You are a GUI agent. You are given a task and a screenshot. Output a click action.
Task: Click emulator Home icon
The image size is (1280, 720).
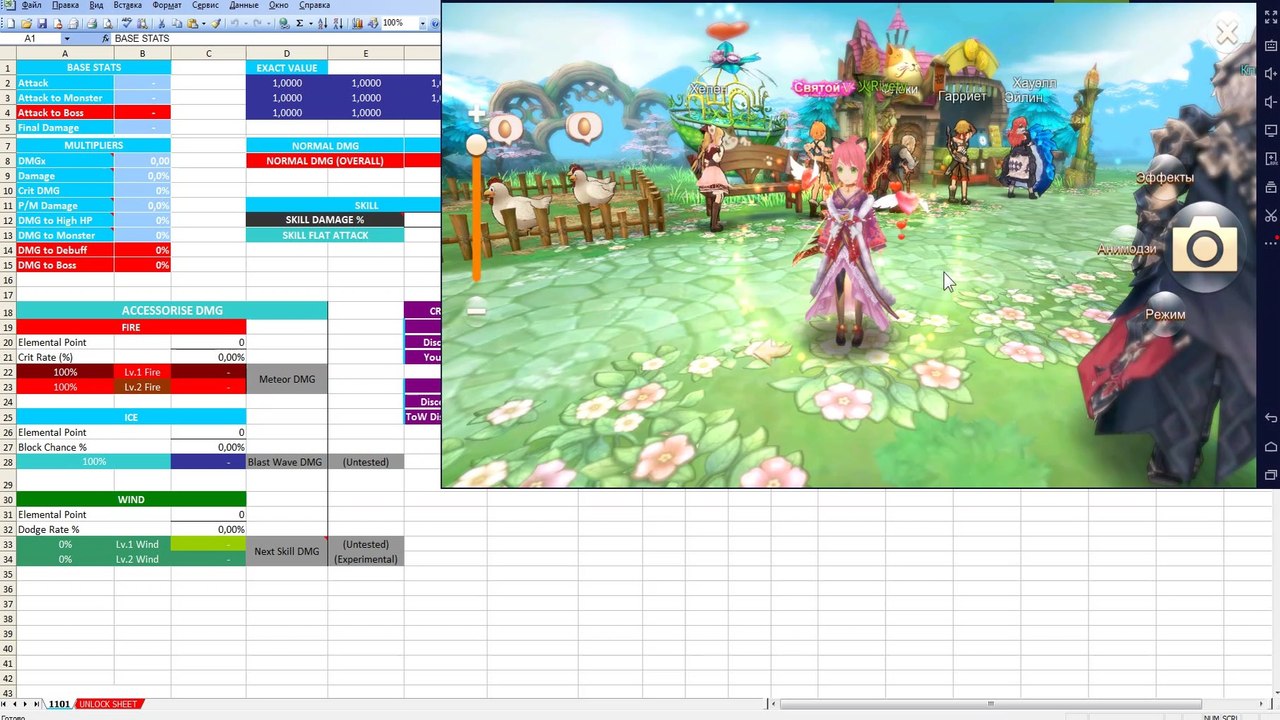[1270, 446]
